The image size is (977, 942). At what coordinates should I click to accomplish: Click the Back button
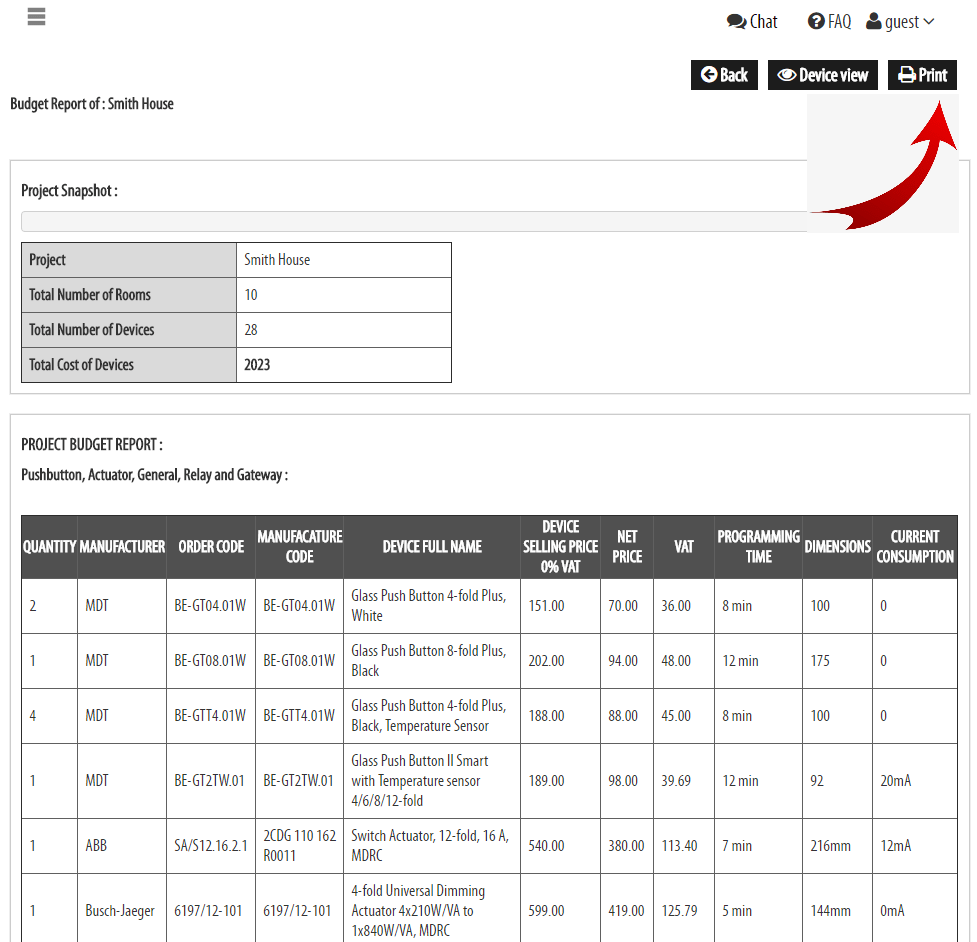tap(724, 75)
